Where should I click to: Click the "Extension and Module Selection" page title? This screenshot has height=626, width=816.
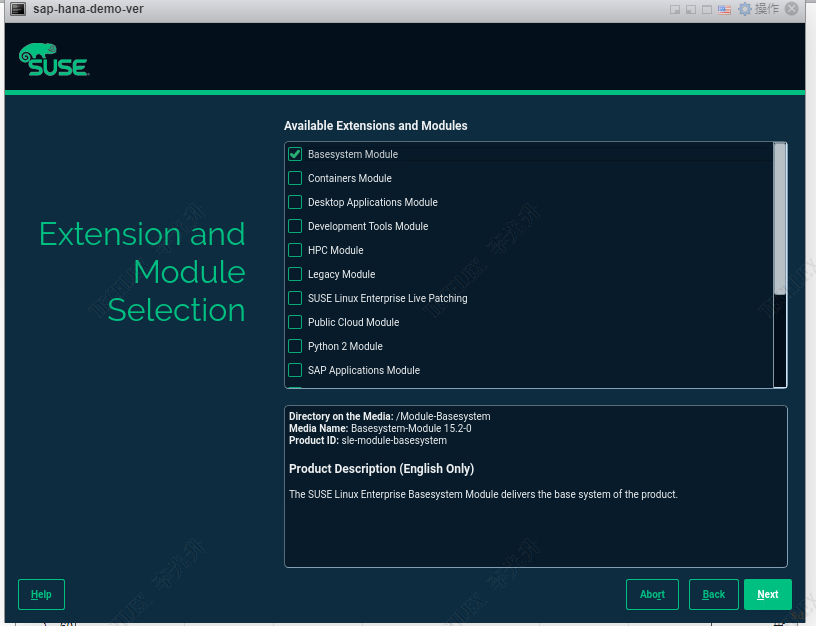pyautogui.click(x=142, y=272)
